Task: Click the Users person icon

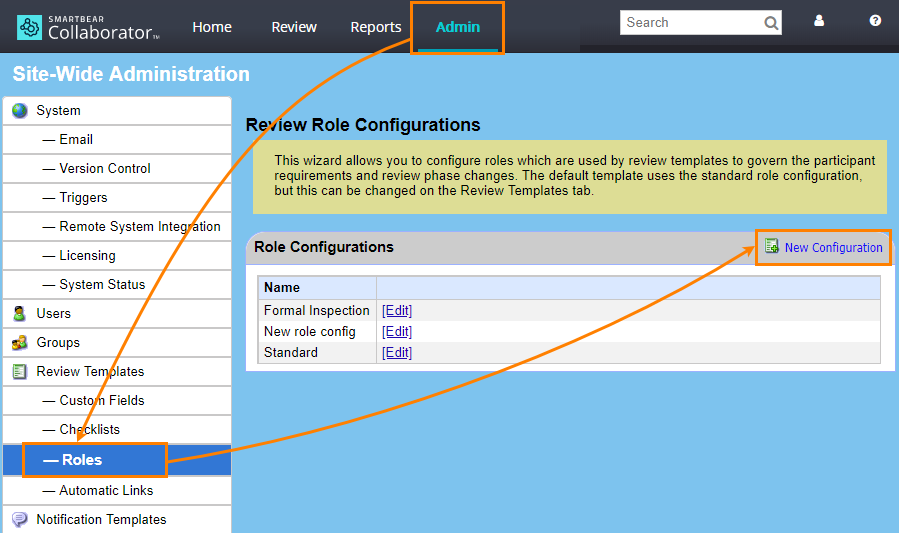Action: (20, 313)
